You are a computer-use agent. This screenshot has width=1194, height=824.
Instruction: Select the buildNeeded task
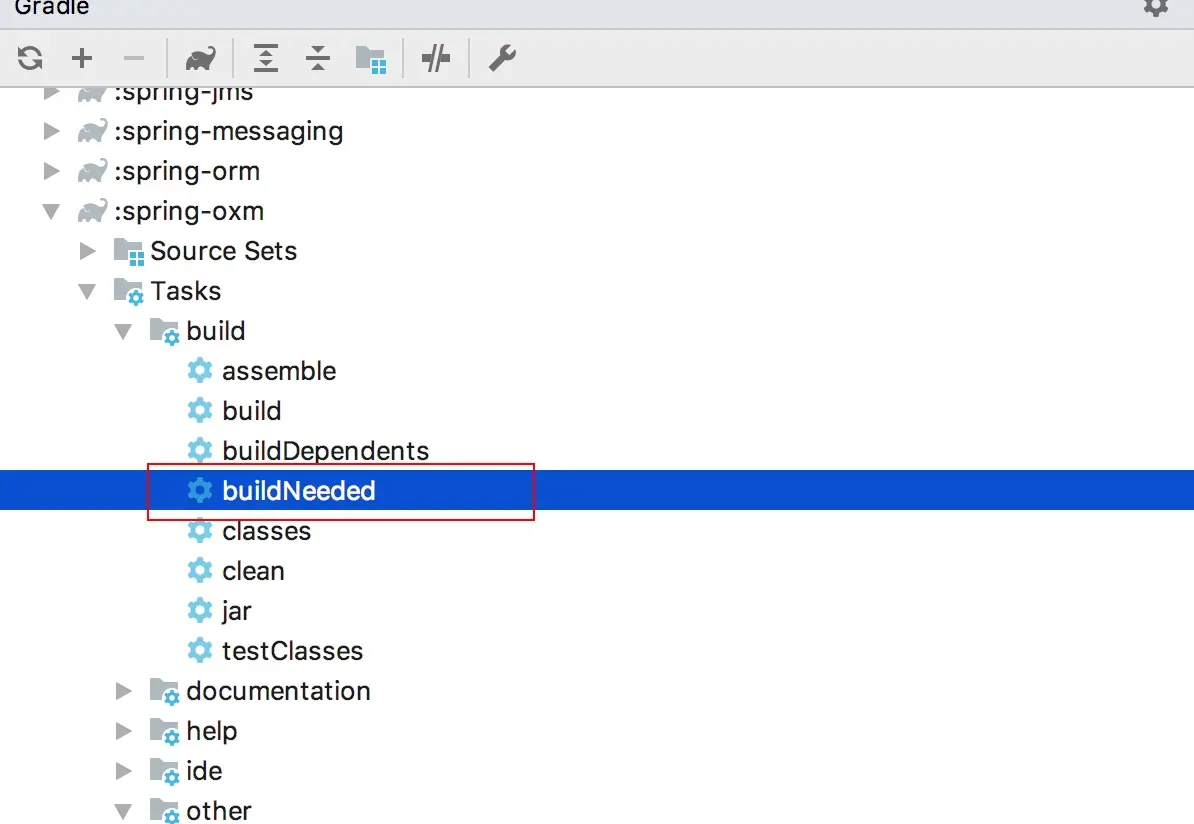[597, 490]
